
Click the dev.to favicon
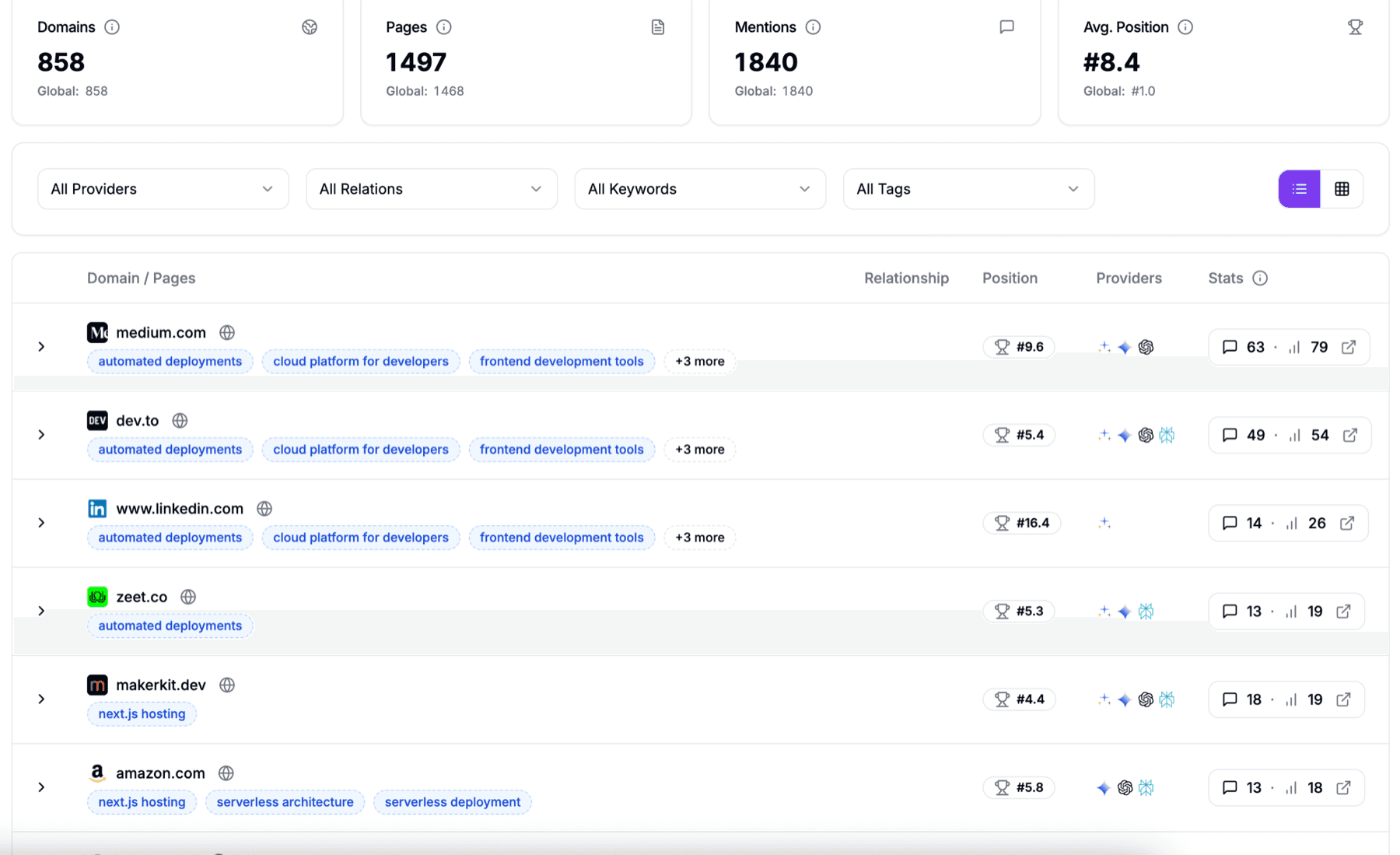(97, 421)
